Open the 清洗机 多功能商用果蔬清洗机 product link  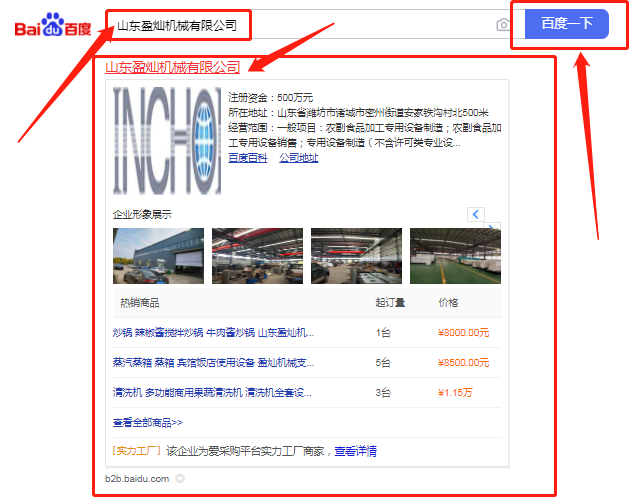coord(213,392)
